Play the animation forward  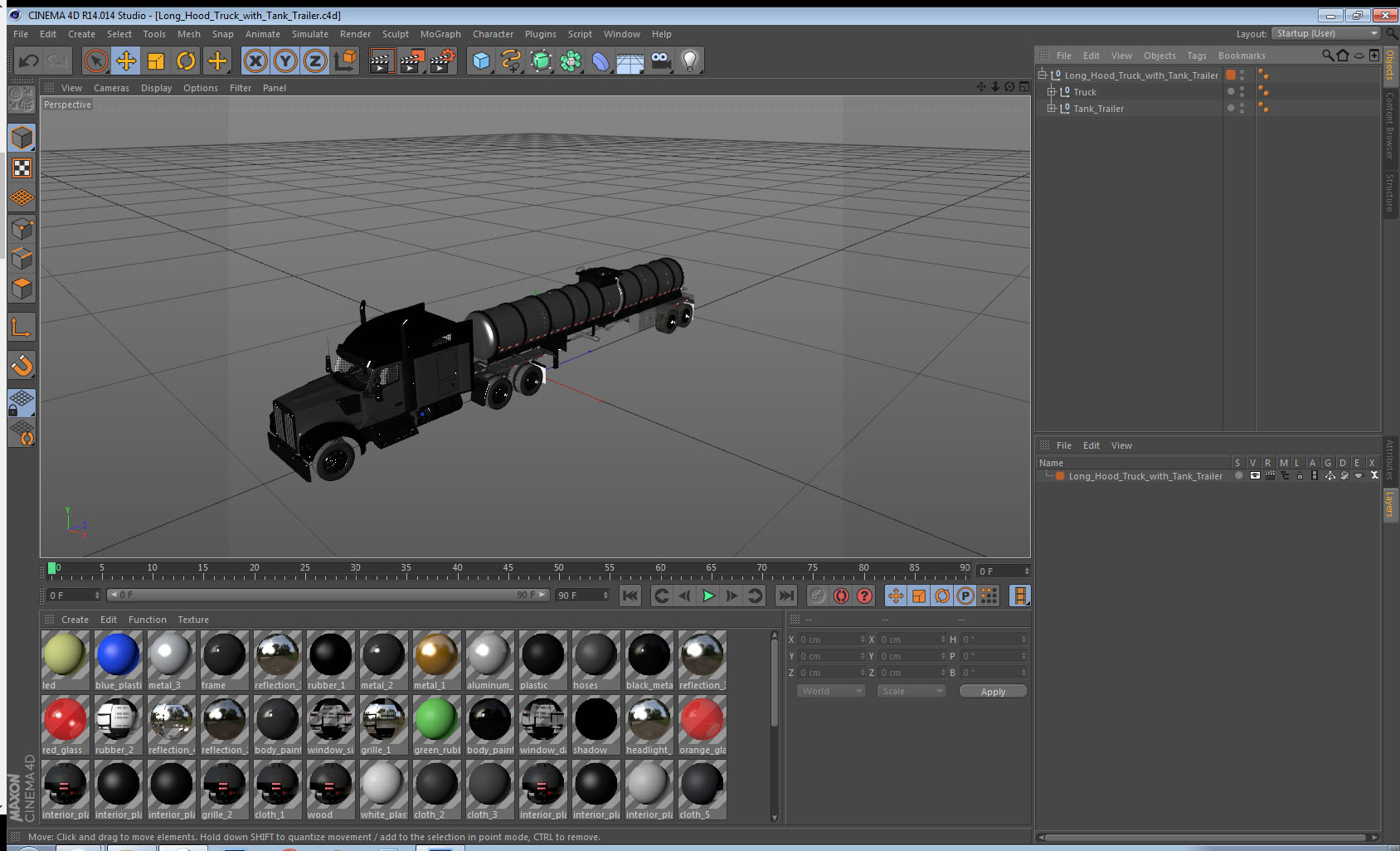click(x=708, y=596)
